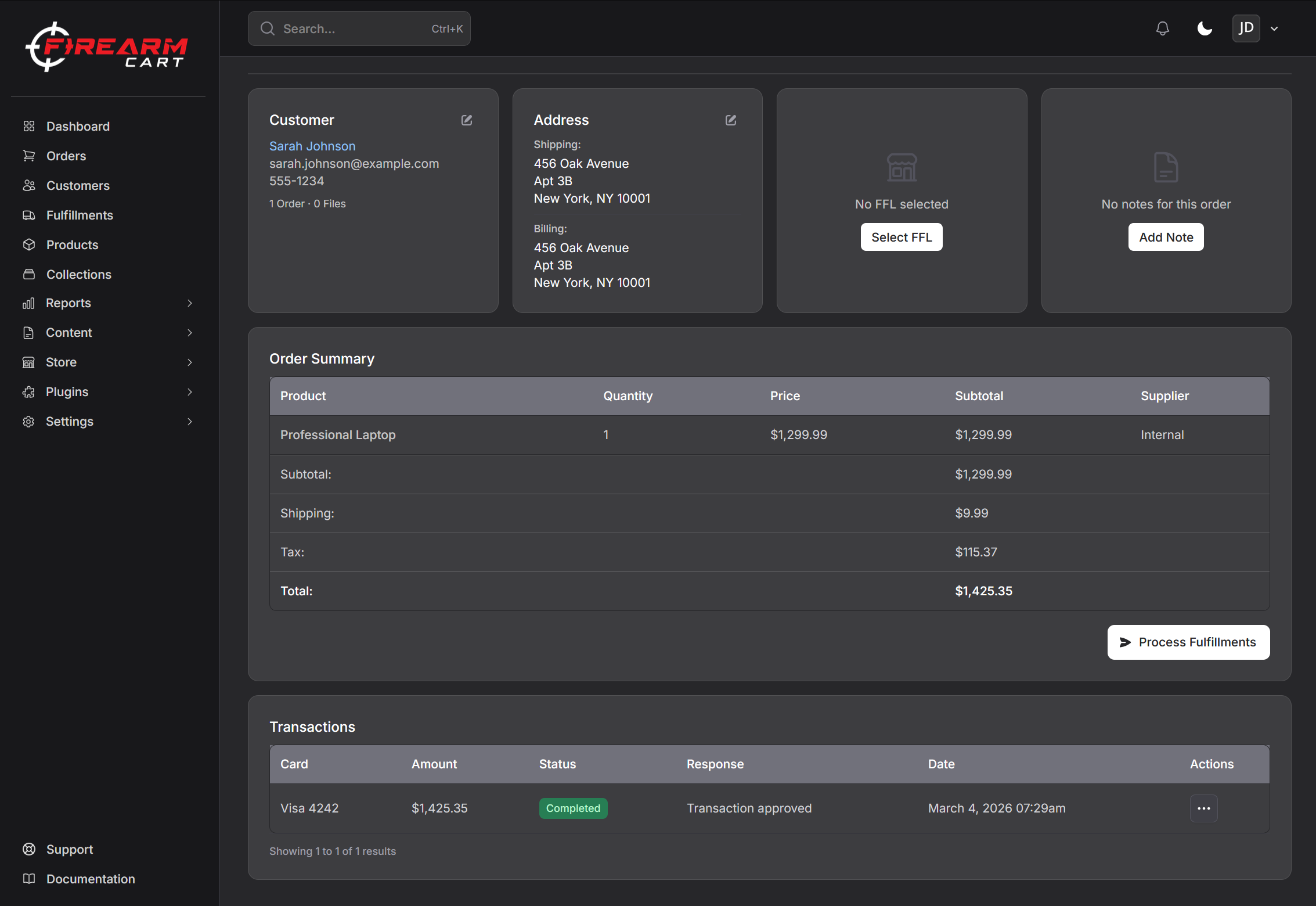Image resolution: width=1316 pixels, height=906 pixels.
Task: Expand the Content submenu chevron
Action: click(190, 333)
